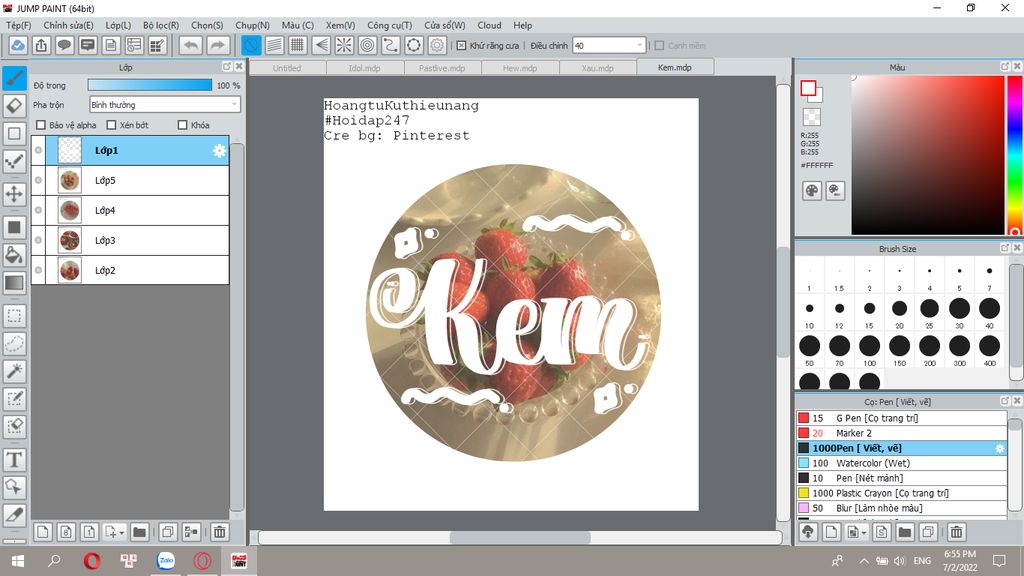Screen dimensions: 1024x576
Task: Toggle visibility of Lớp2 layer
Action: [x=39, y=270]
